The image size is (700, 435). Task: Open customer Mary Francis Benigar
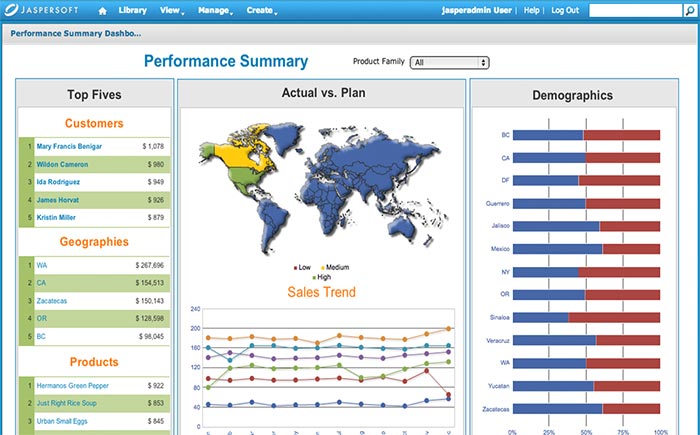(69, 146)
